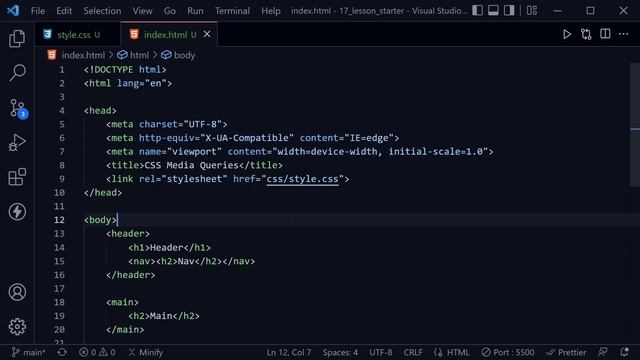This screenshot has width=640, height=360.
Task: Click the <nav><h2>Nav</h2></nav> line
Action: (x=191, y=261)
